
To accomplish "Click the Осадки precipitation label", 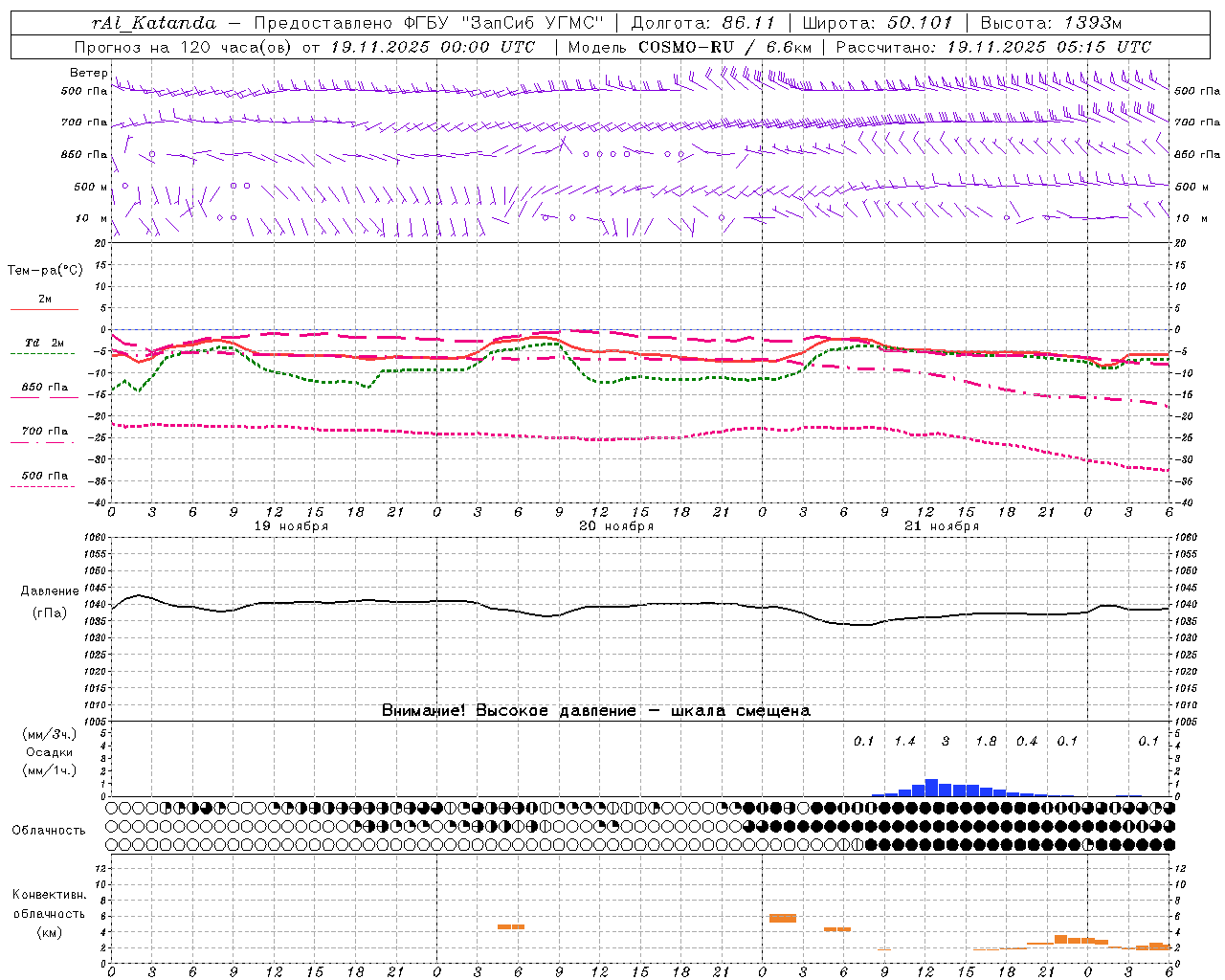I will 50,752.
